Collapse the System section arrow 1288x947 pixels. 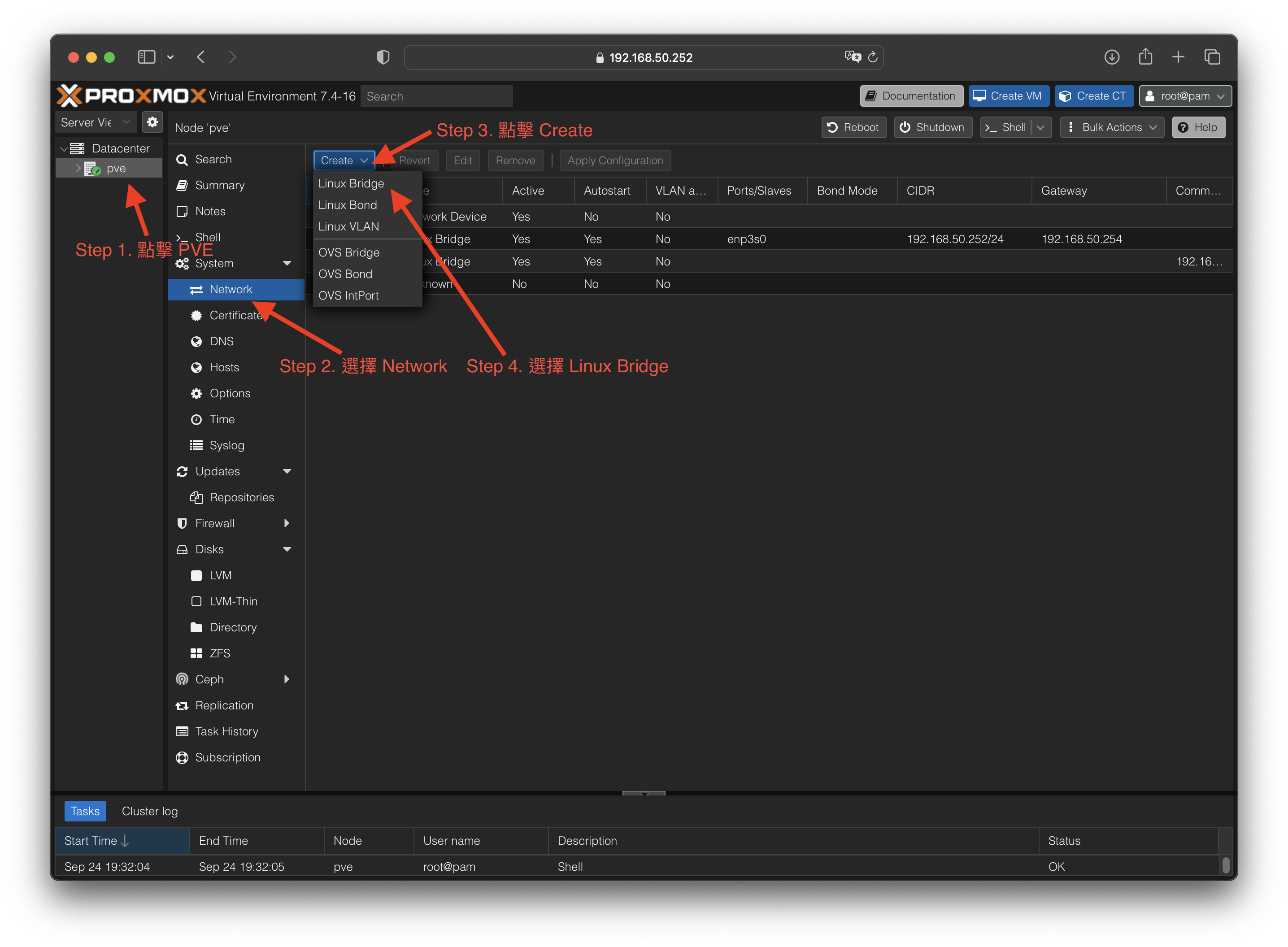point(287,263)
